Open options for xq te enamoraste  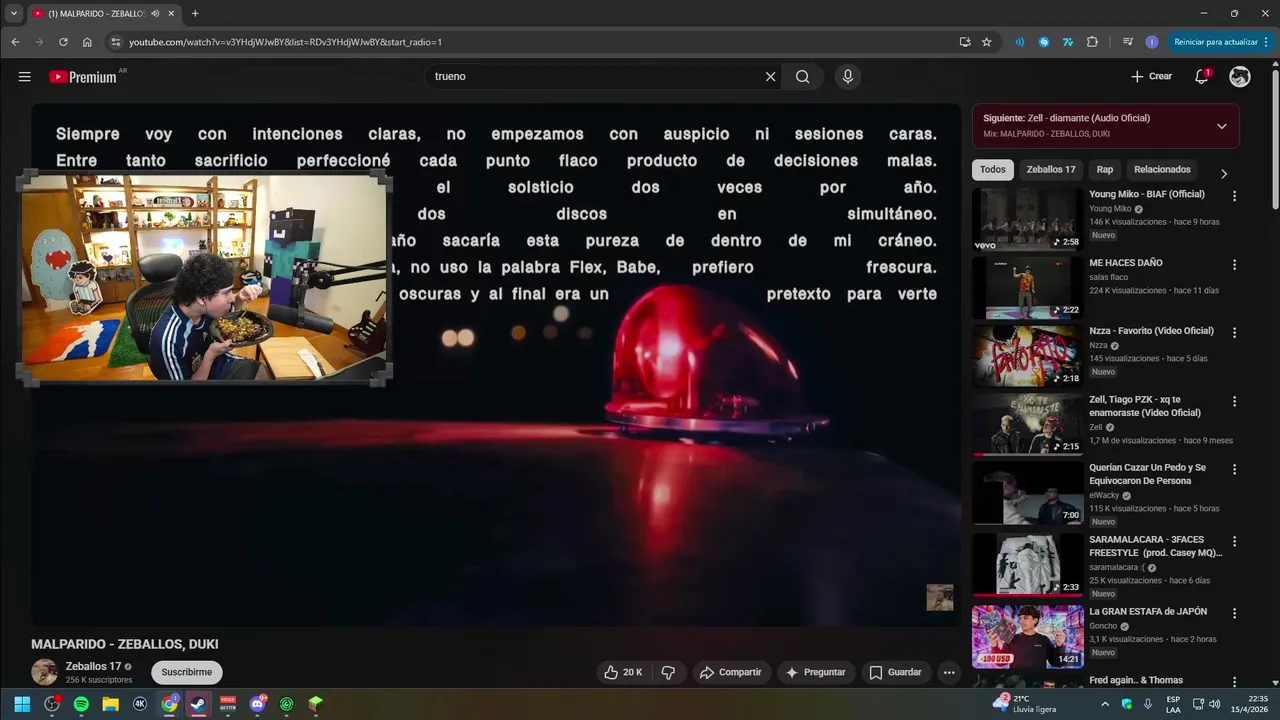coord(1234,401)
